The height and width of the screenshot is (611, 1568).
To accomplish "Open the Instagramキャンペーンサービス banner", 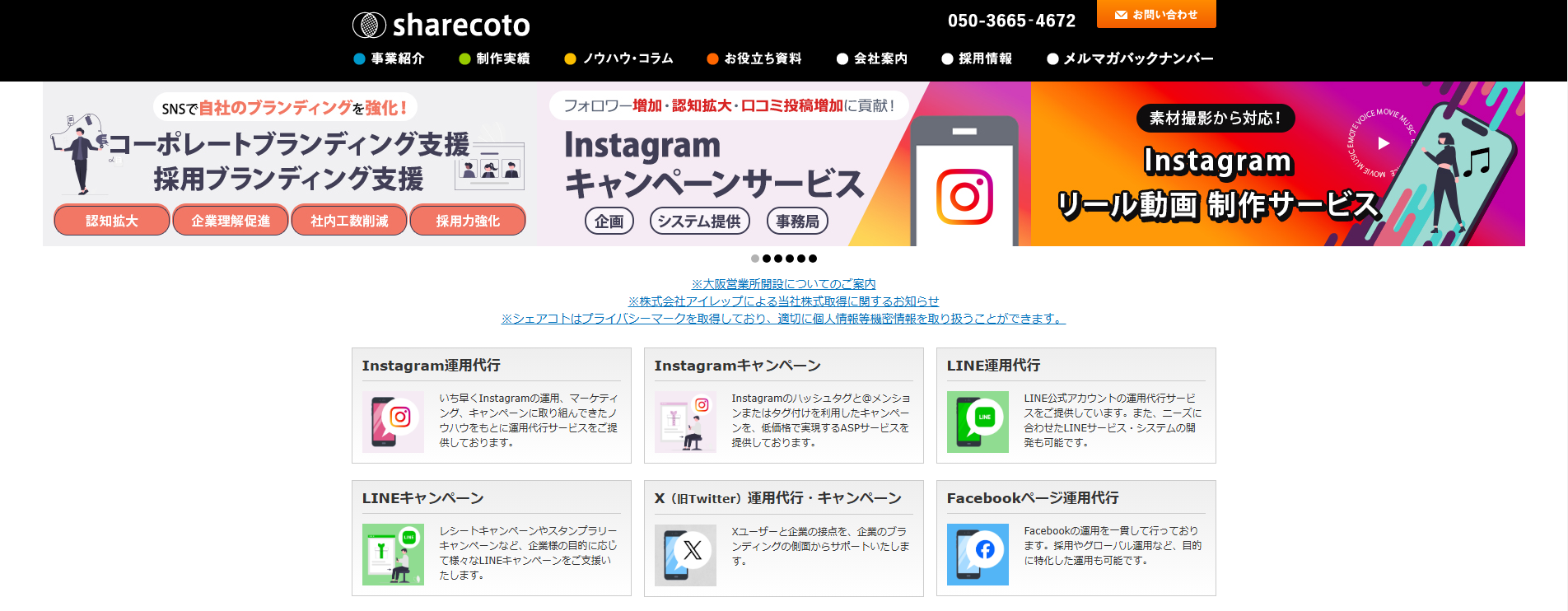I will pos(784,164).
